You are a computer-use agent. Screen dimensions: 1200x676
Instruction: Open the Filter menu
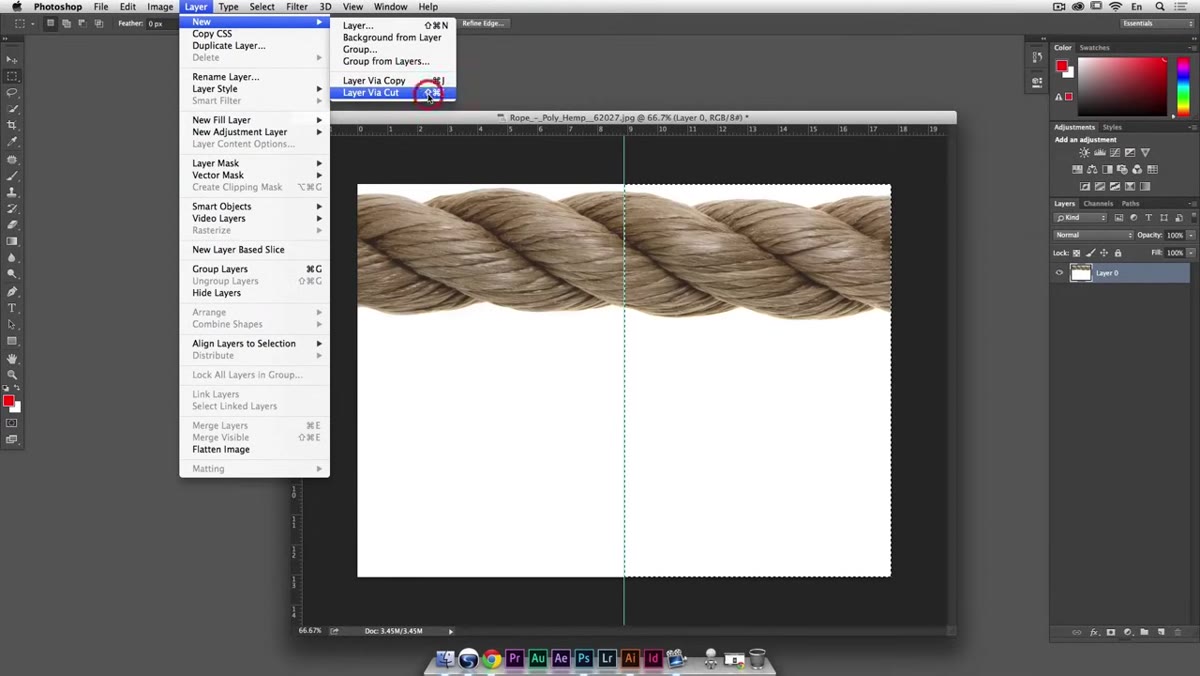click(297, 7)
